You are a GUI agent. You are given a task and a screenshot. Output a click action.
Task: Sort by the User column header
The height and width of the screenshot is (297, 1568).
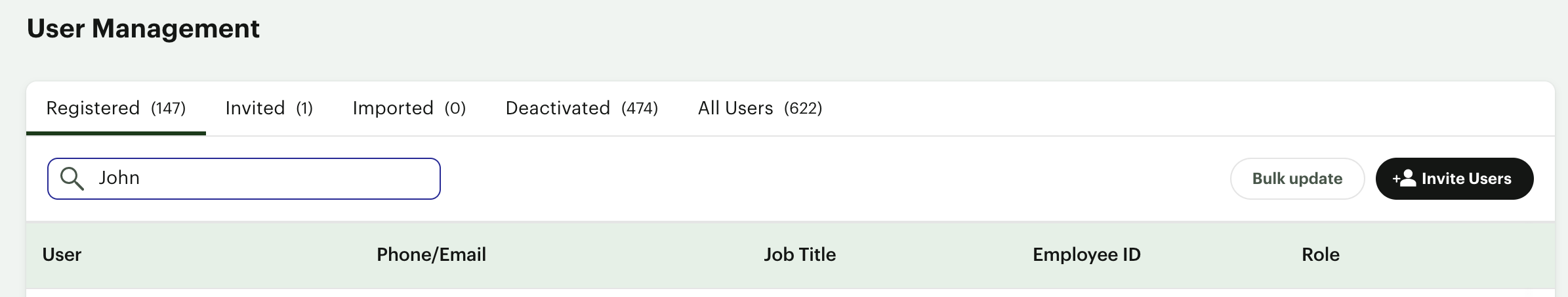tap(62, 255)
